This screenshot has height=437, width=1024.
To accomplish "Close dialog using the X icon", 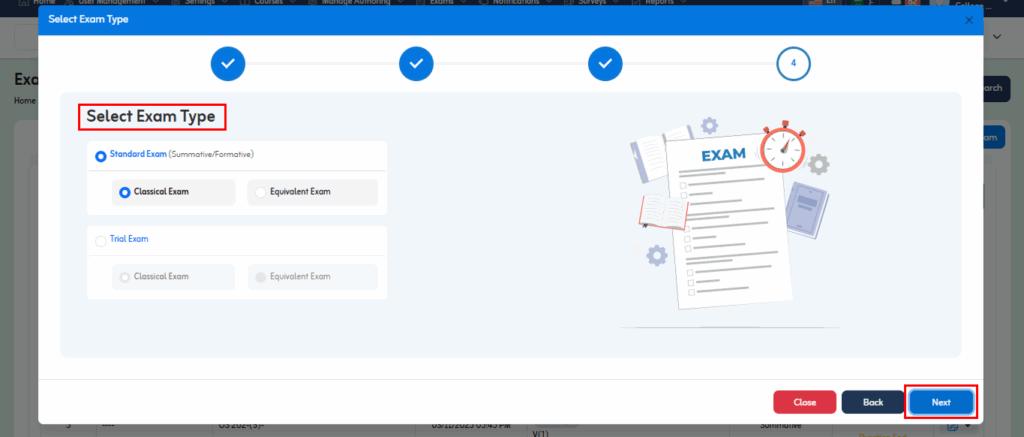I will click(x=968, y=20).
